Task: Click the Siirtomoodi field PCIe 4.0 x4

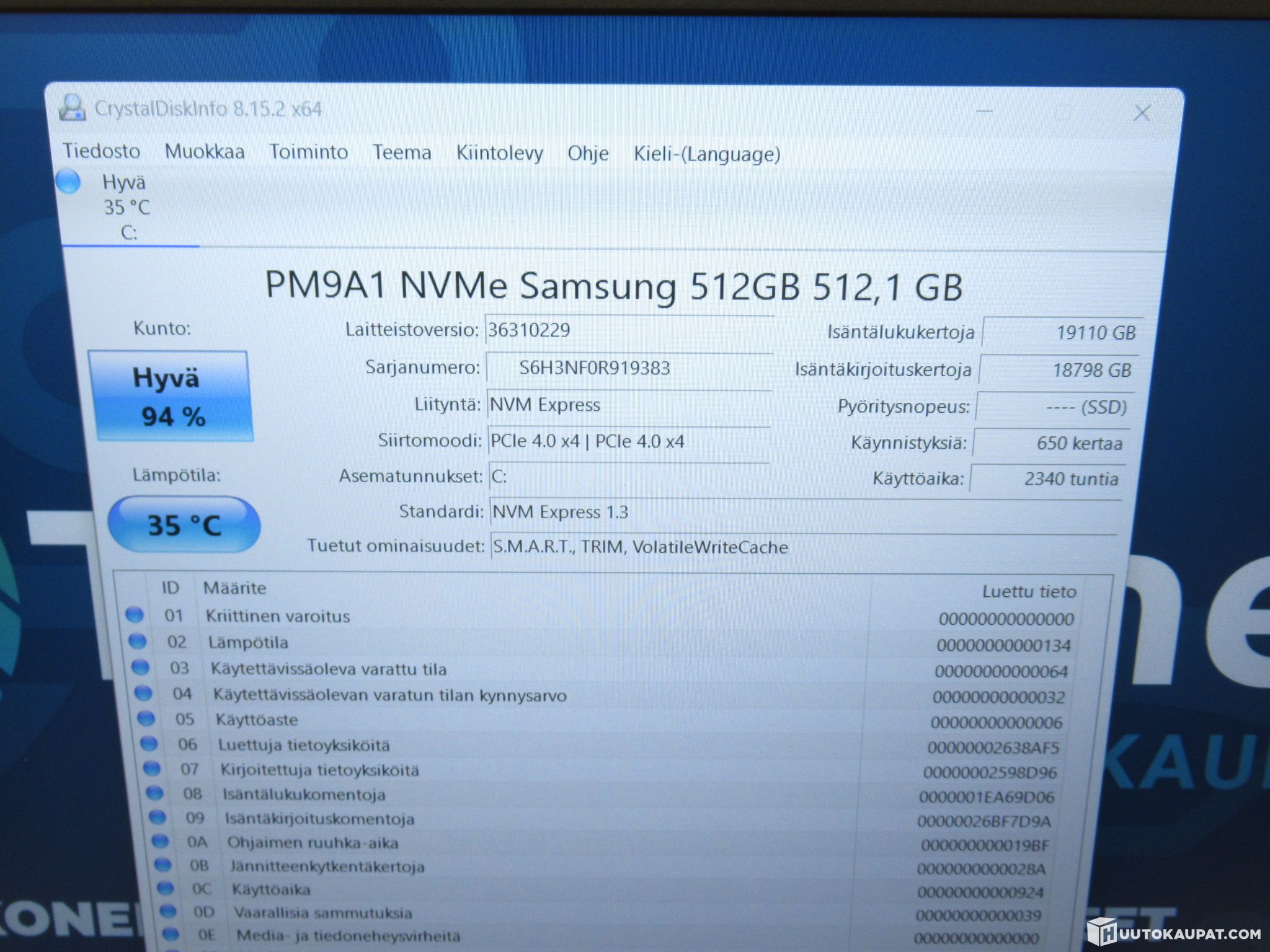Action: [629, 442]
